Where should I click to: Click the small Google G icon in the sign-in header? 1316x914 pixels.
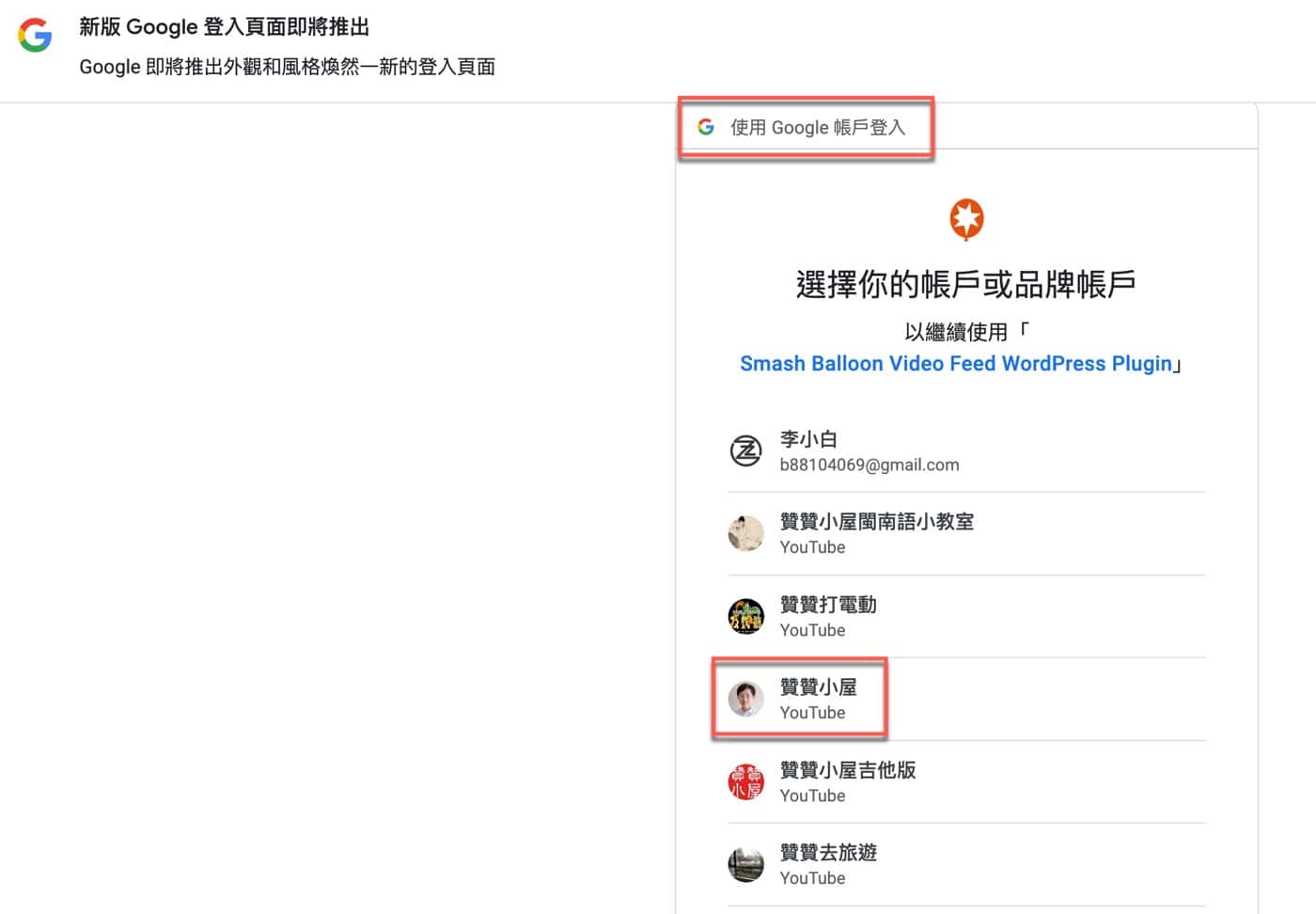706,127
